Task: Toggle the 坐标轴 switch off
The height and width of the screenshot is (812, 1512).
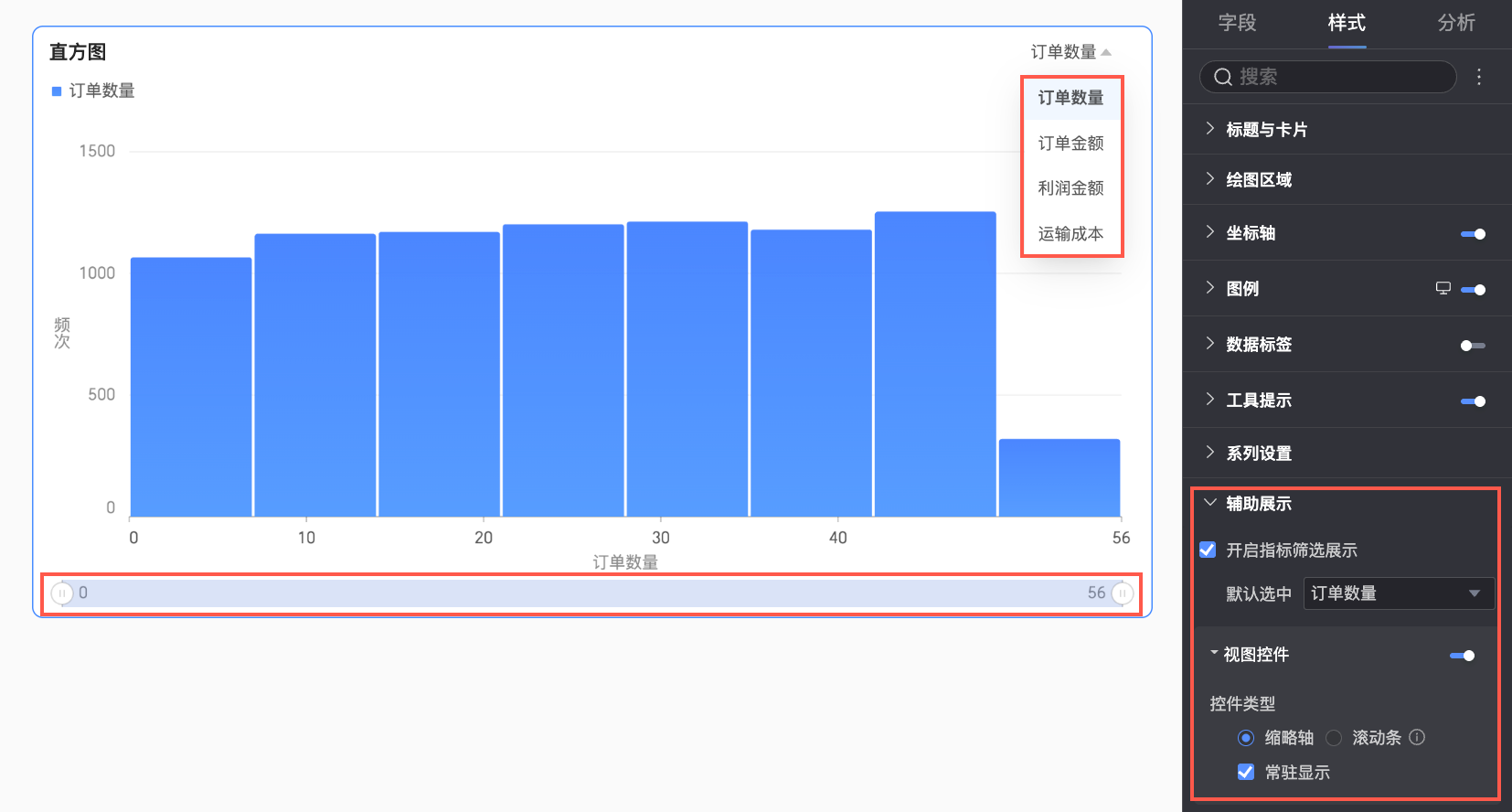Action: [1473, 234]
